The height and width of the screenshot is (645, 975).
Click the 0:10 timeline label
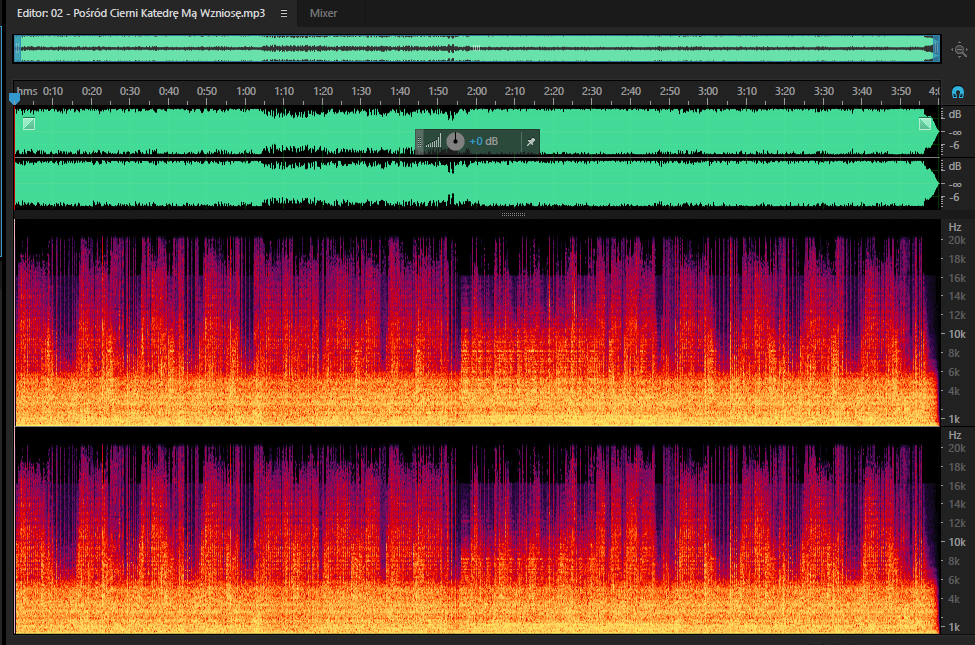(x=53, y=91)
